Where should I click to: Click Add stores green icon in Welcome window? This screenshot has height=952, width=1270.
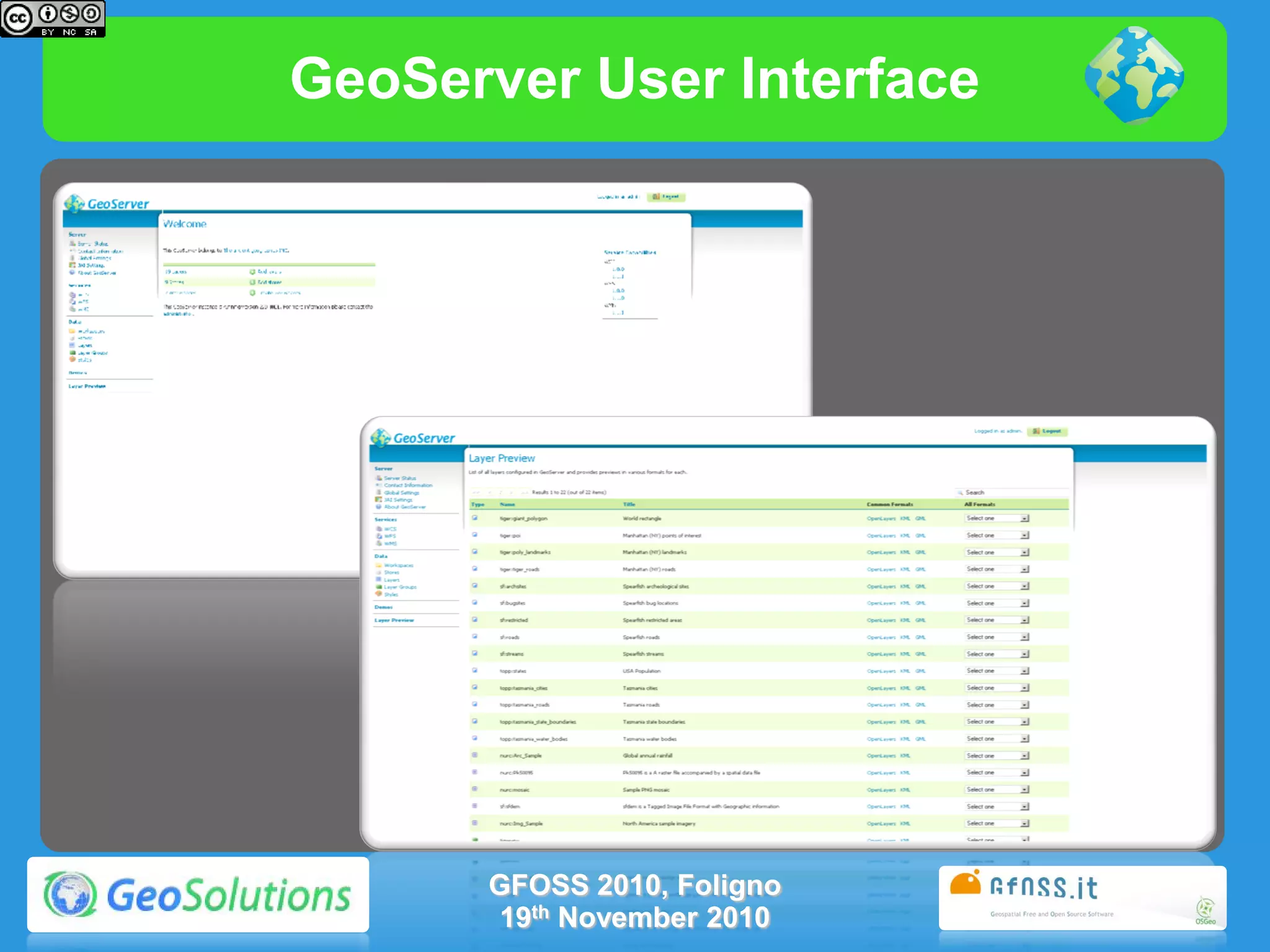252,282
